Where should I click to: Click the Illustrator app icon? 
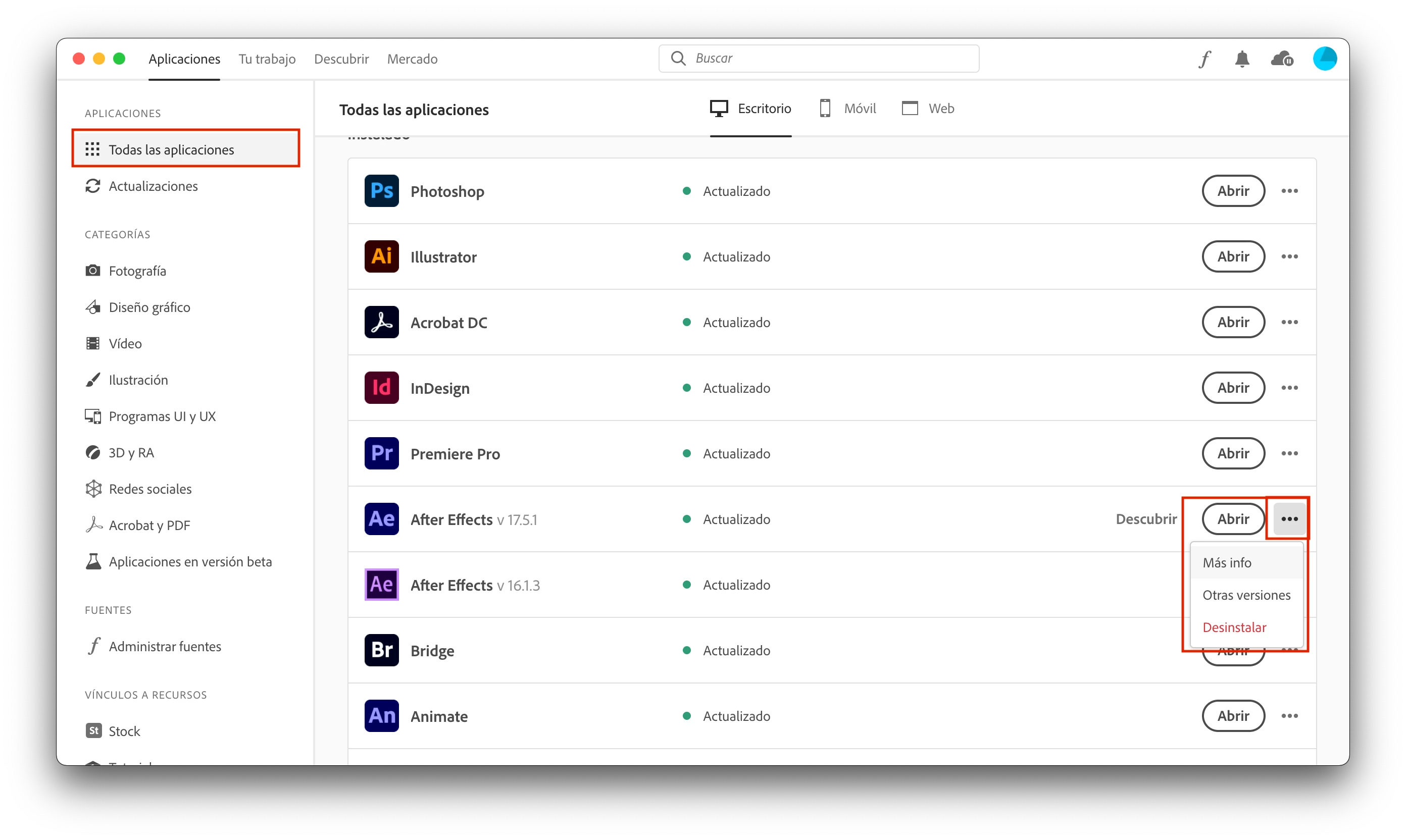pos(381,256)
